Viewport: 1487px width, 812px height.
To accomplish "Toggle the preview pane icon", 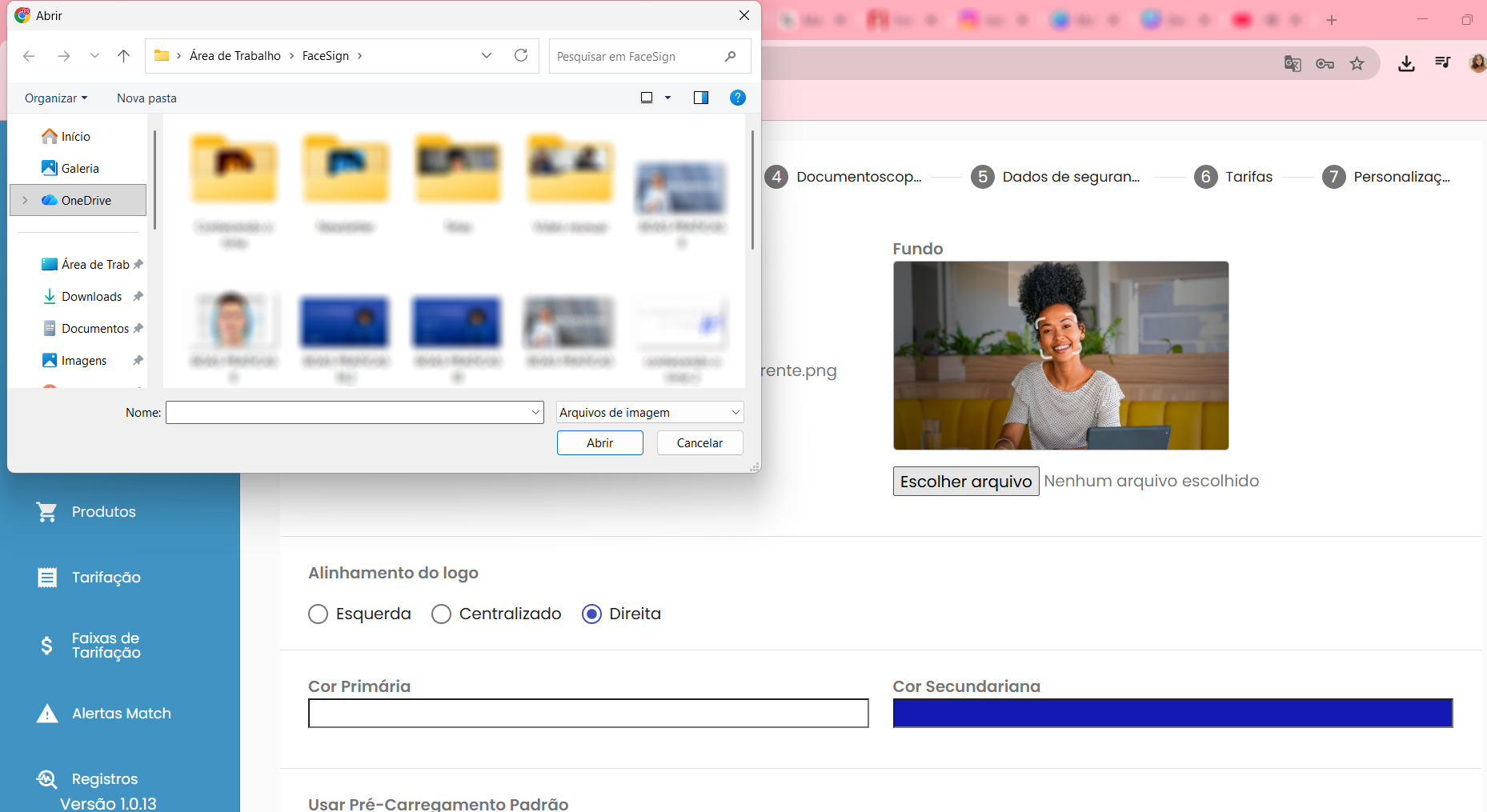I will coord(700,98).
